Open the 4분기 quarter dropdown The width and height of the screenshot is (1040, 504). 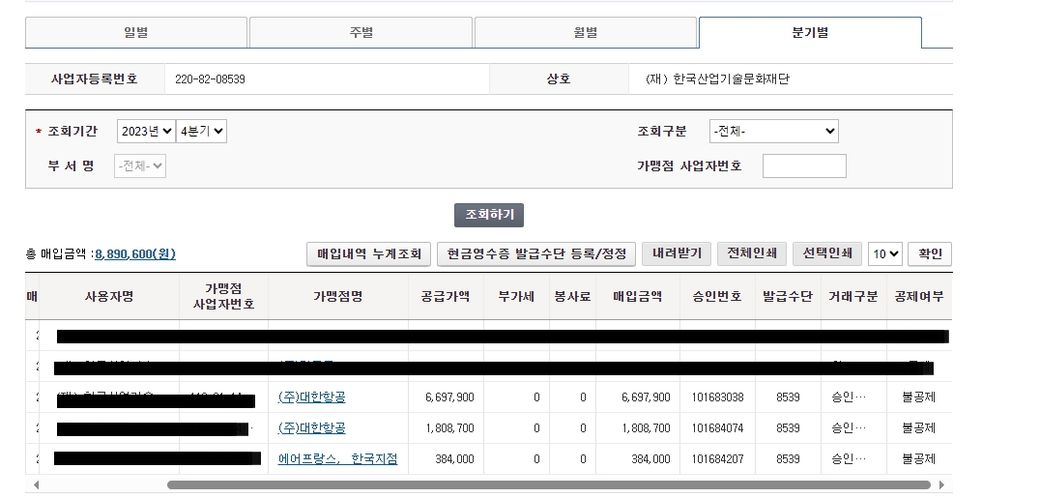coord(202,131)
